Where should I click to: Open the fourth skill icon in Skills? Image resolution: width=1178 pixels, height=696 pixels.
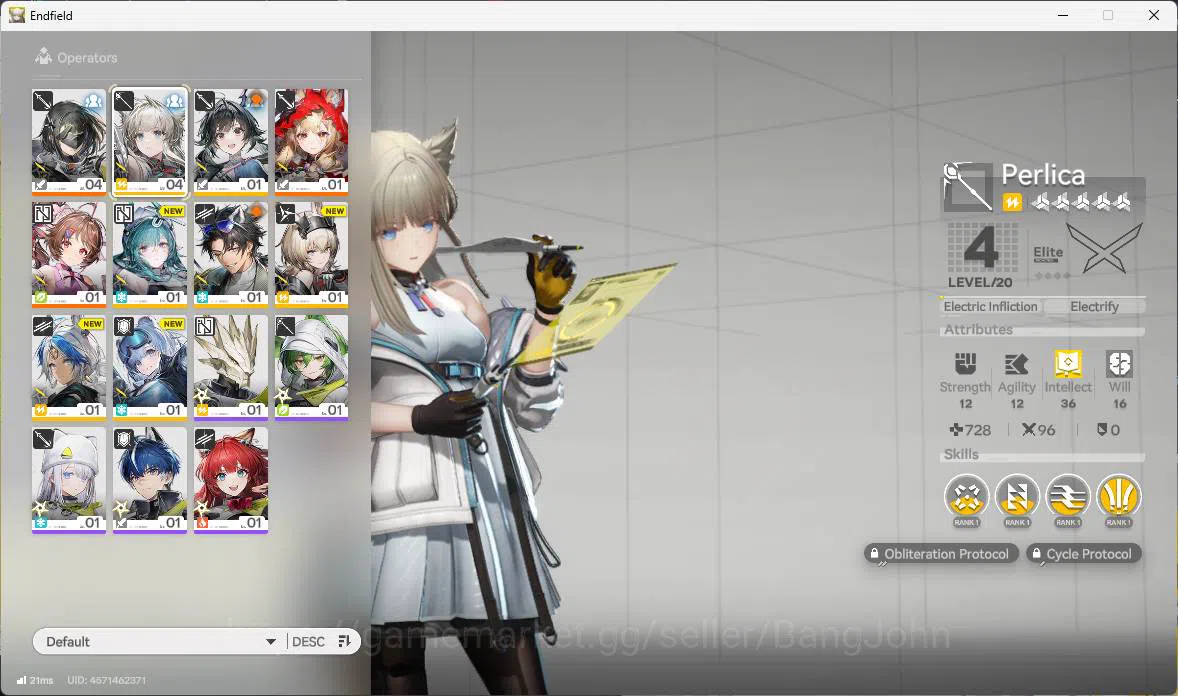tap(1119, 498)
